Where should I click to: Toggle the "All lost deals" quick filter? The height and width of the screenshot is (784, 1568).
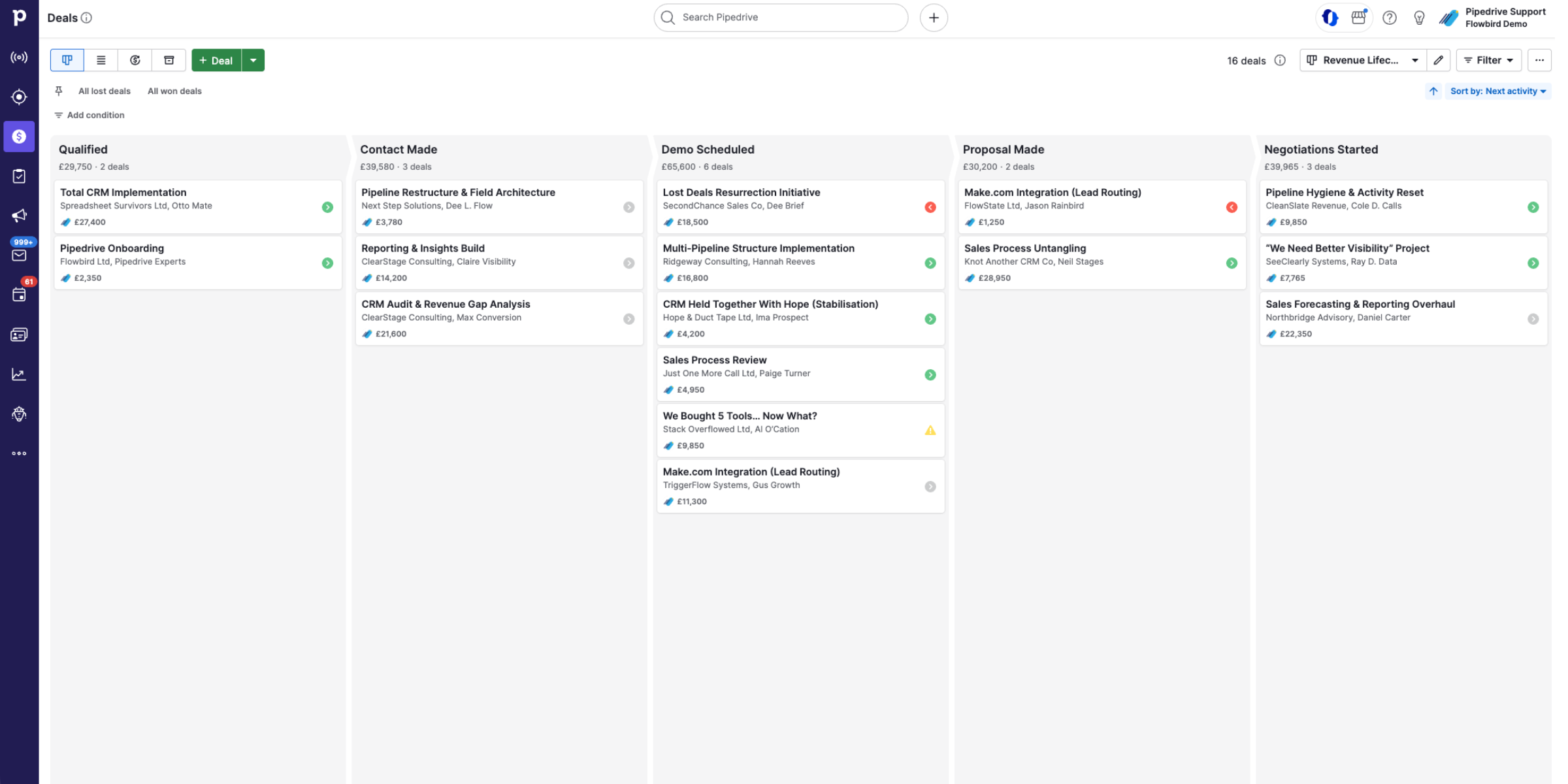click(104, 91)
